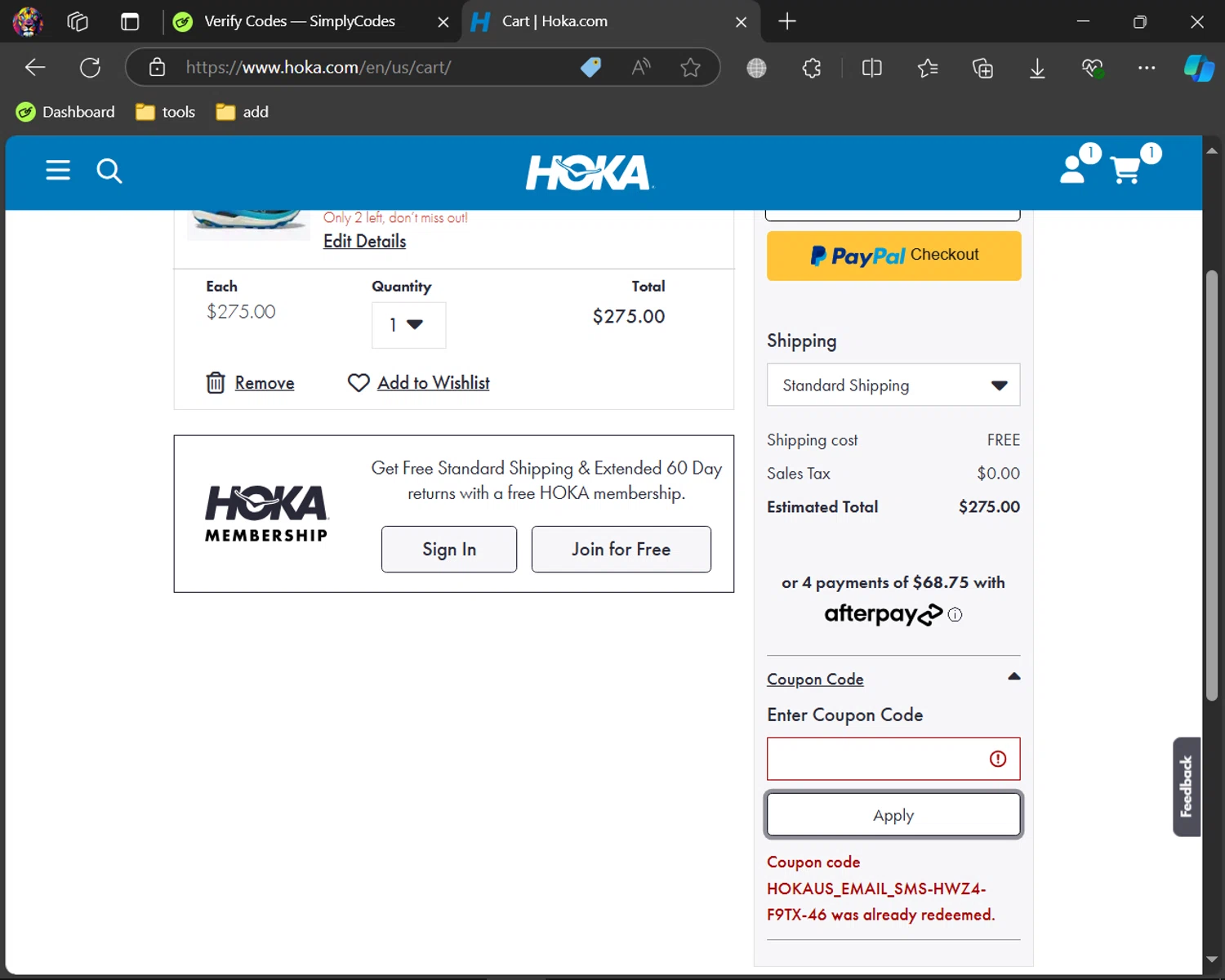Toggle split screen view
The width and height of the screenshot is (1225, 980).
point(872,68)
